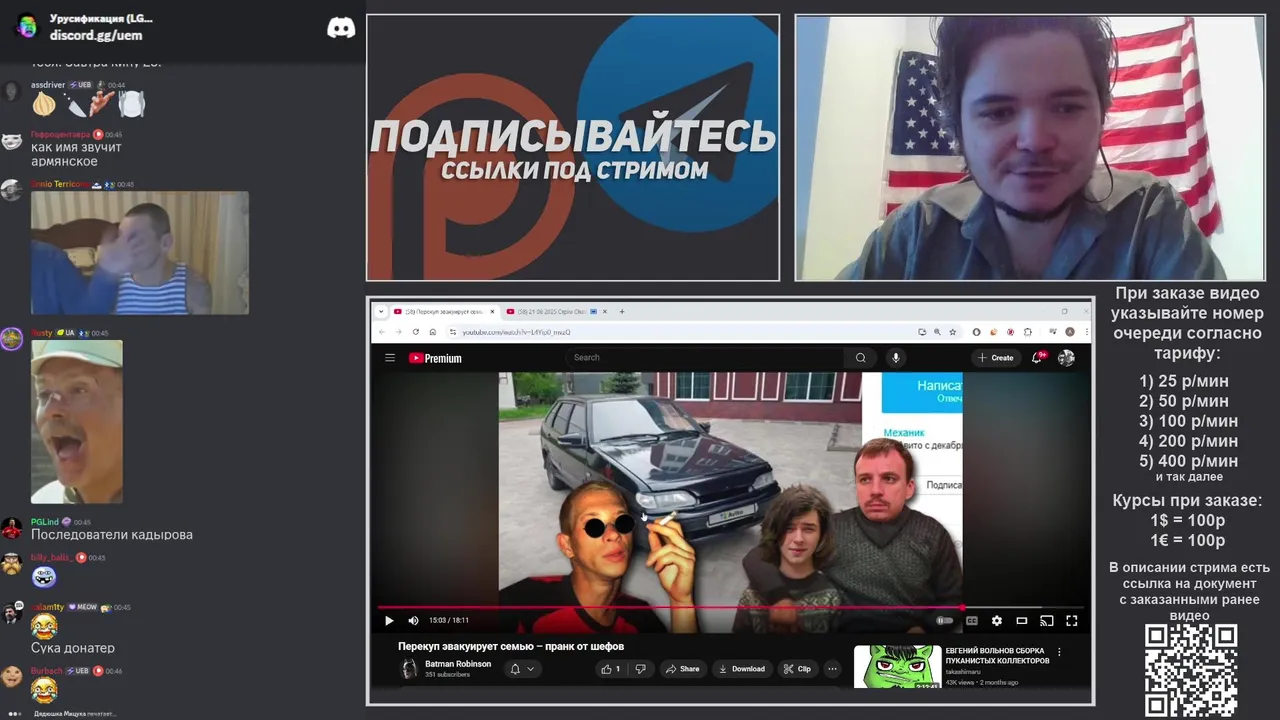Open the Create button

click(x=996, y=357)
